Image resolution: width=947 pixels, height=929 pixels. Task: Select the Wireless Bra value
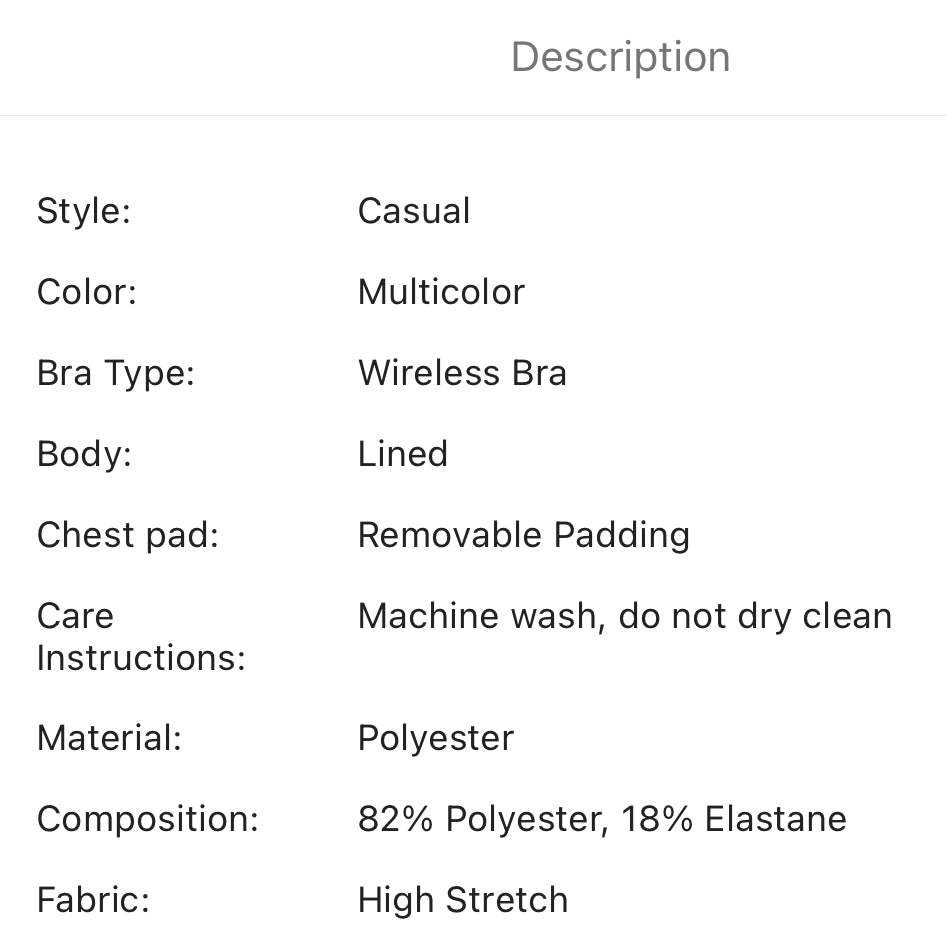point(462,373)
